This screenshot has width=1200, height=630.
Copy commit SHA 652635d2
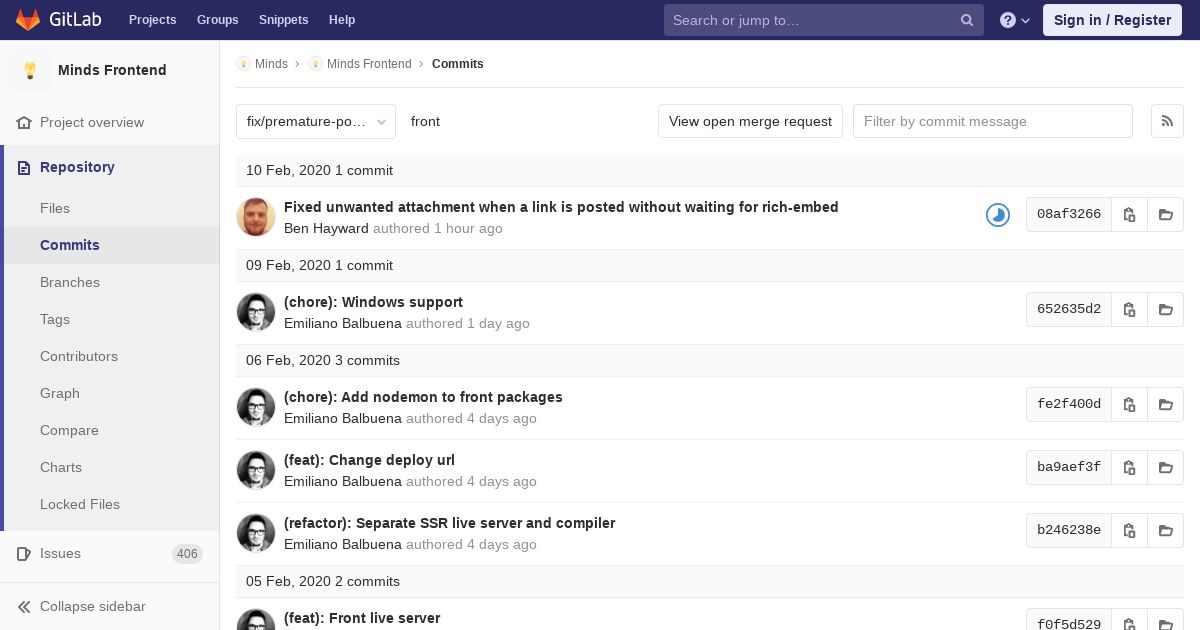[1129, 309]
